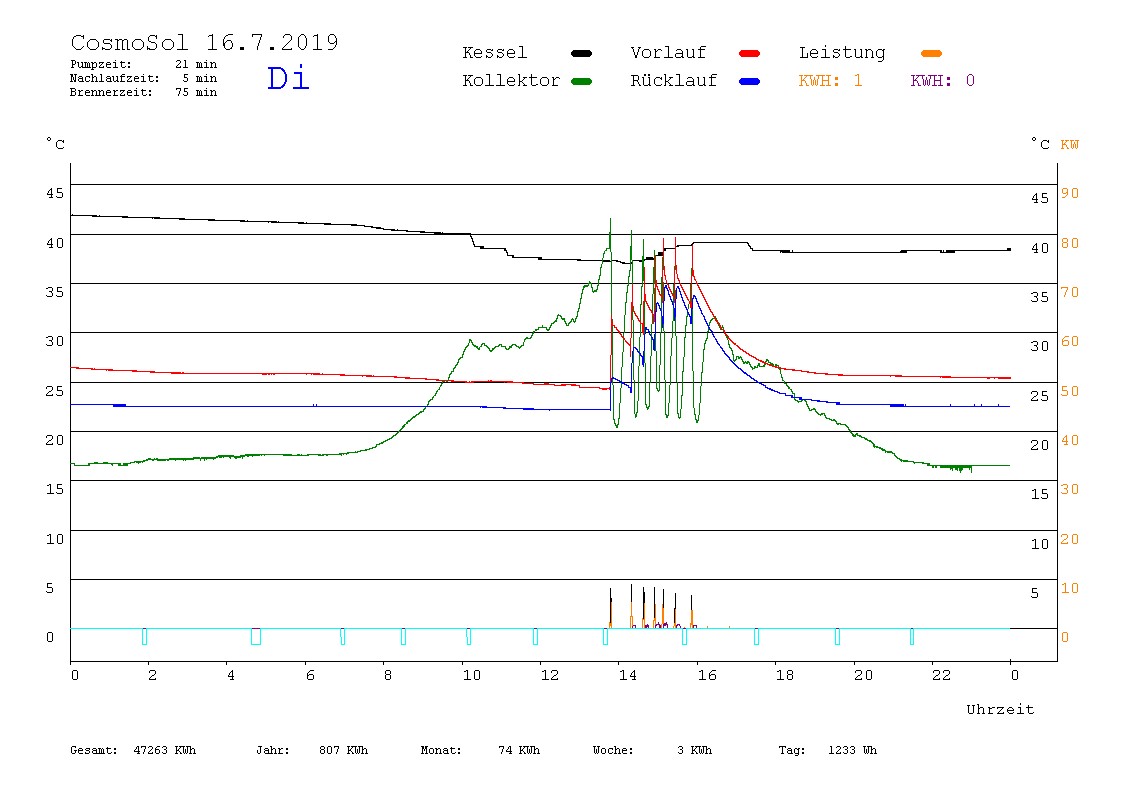
Task: Click the orange 70 on the KW axis
Action: click(x=1070, y=292)
